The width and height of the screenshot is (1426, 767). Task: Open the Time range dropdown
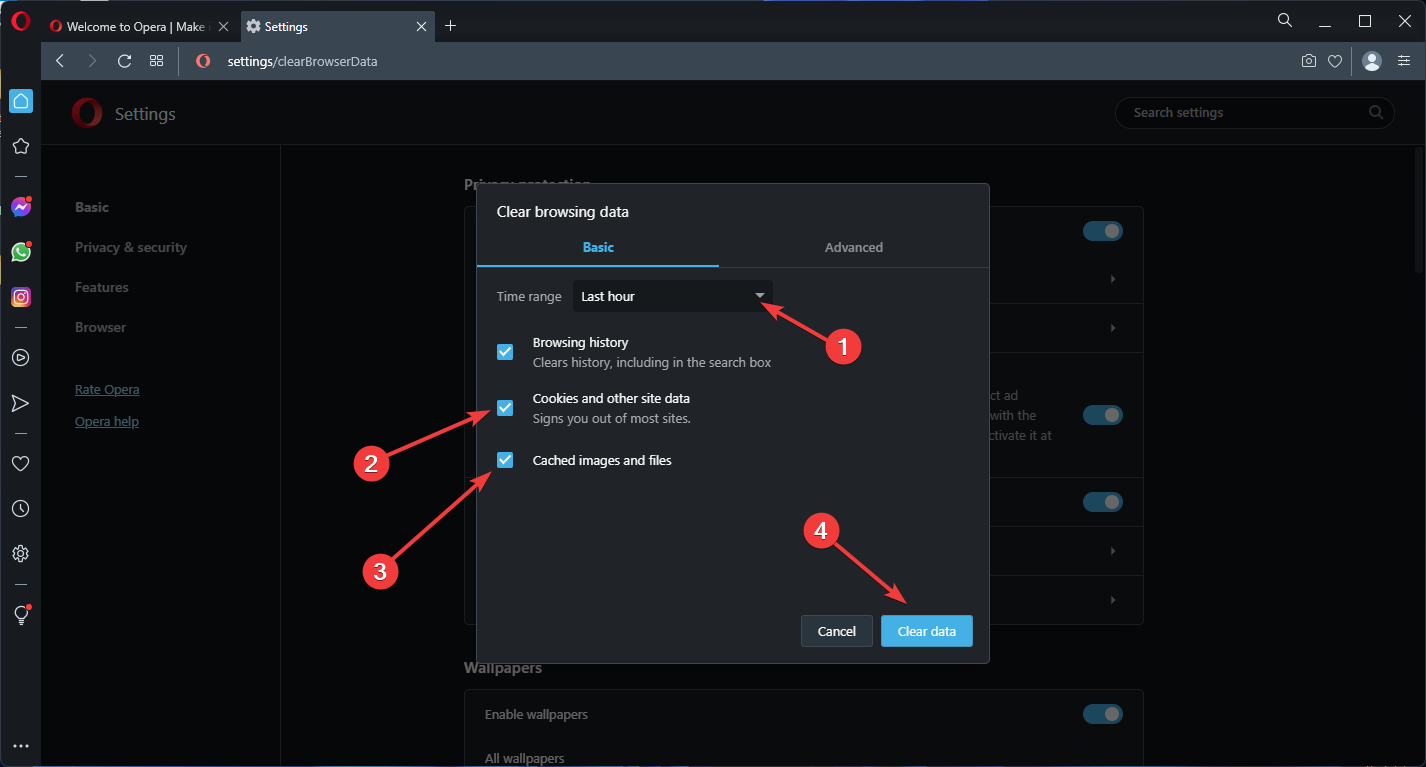(672, 296)
